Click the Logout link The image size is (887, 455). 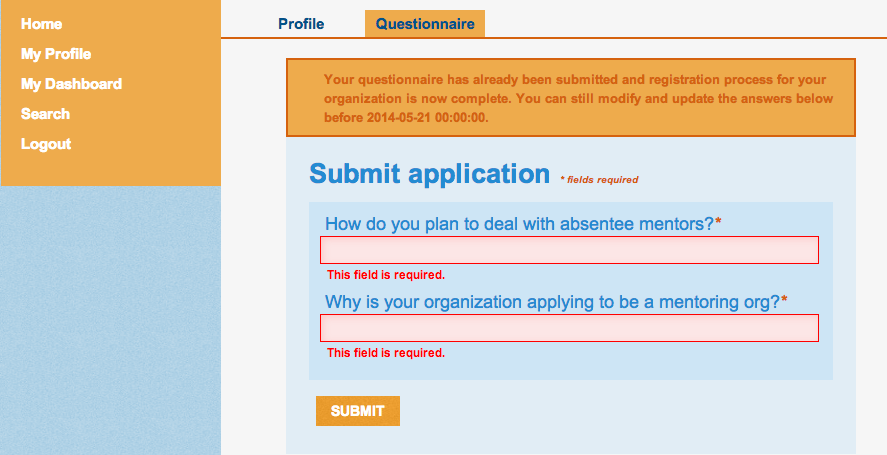(46, 144)
